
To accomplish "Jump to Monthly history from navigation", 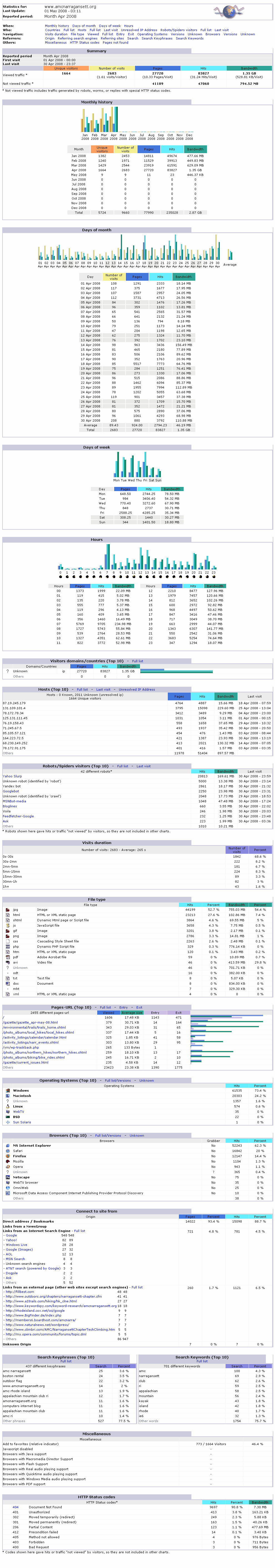I will pyautogui.click(x=57, y=26).
